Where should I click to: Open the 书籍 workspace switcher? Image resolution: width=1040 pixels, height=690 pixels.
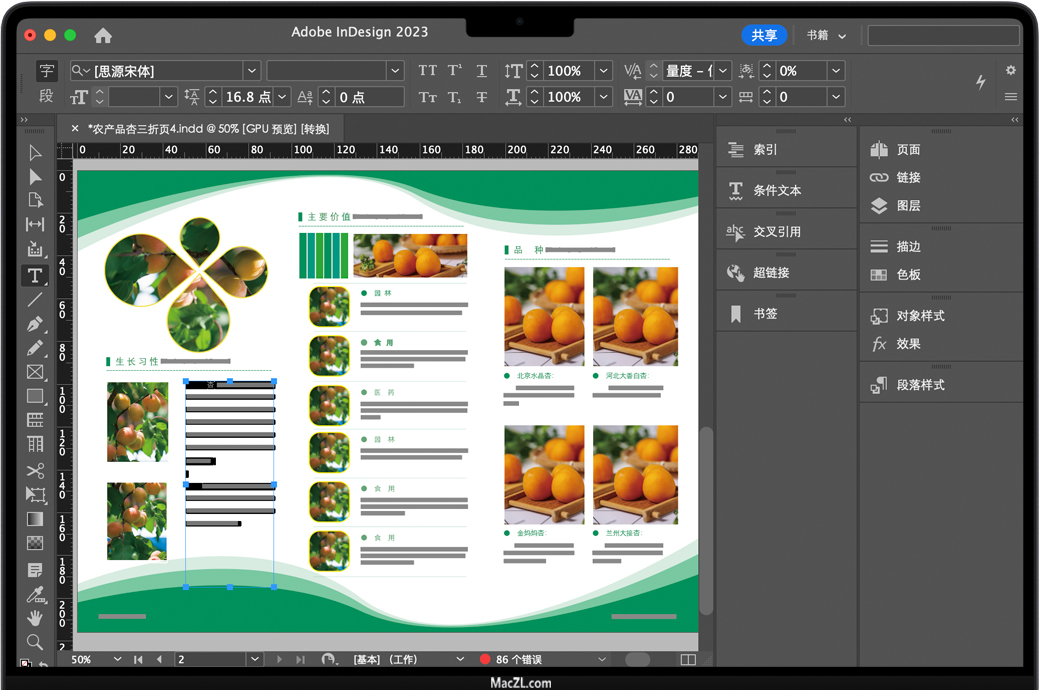coord(826,35)
